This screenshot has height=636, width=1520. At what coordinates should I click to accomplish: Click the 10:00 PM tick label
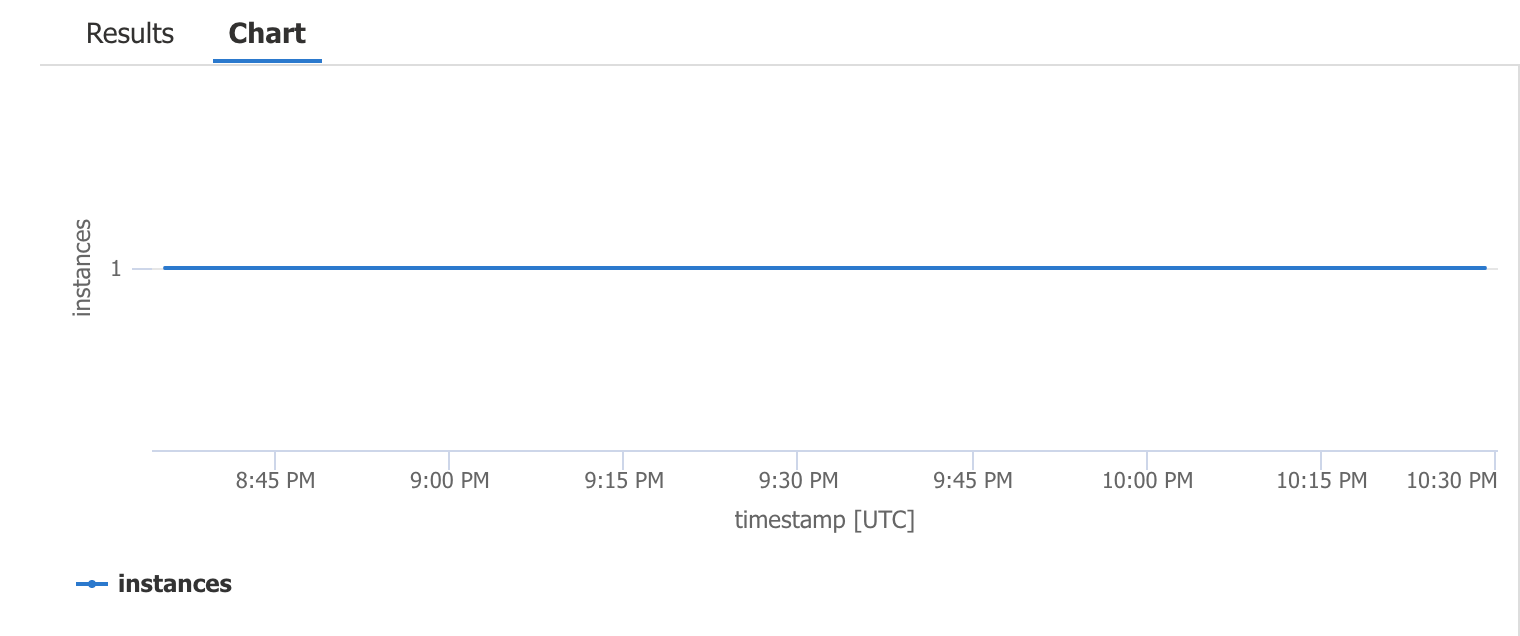coord(1147,481)
